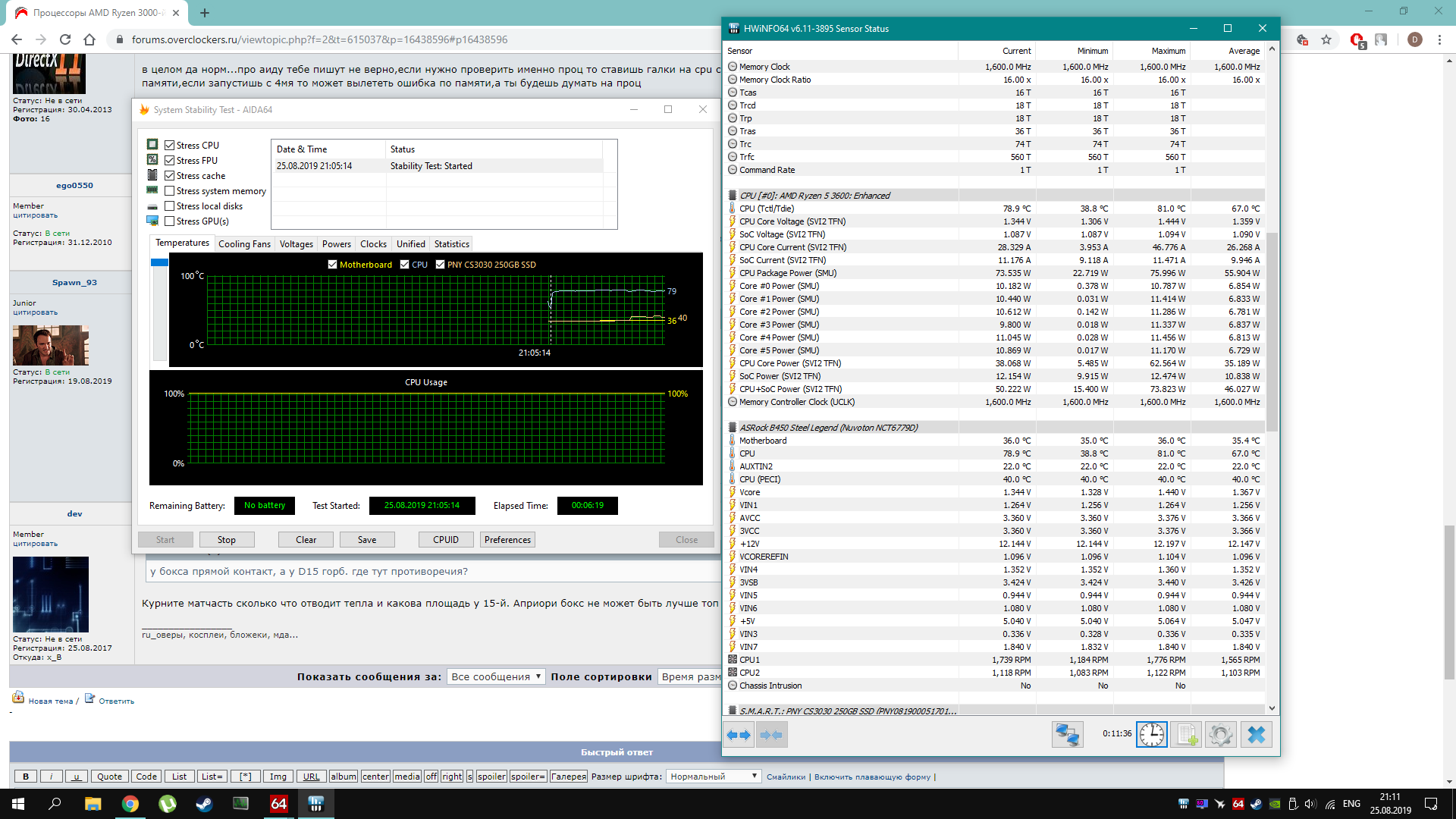The image size is (1456, 819).
Task: Switch to the Statistics tab
Action: [451, 244]
